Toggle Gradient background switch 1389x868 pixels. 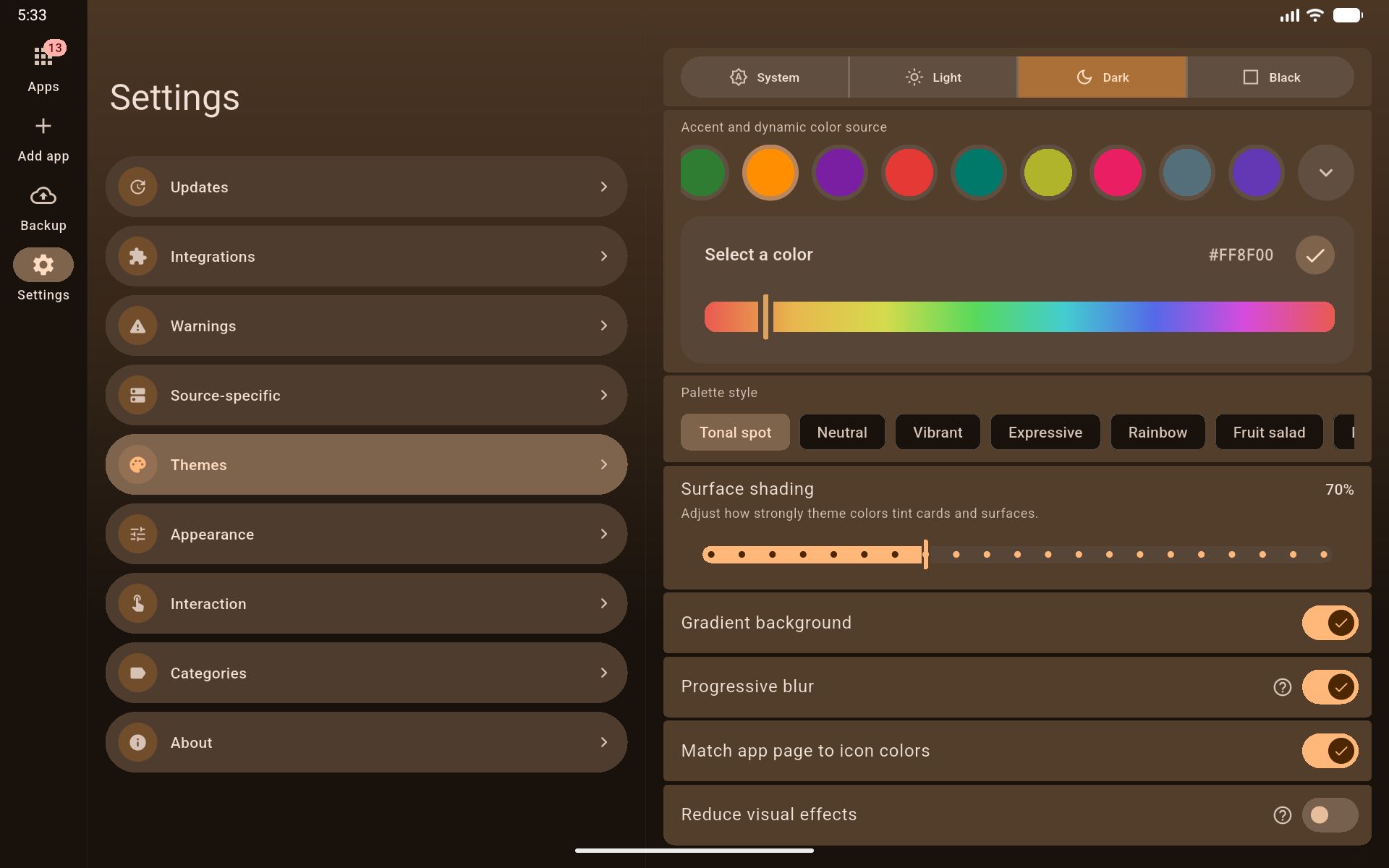[1330, 623]
